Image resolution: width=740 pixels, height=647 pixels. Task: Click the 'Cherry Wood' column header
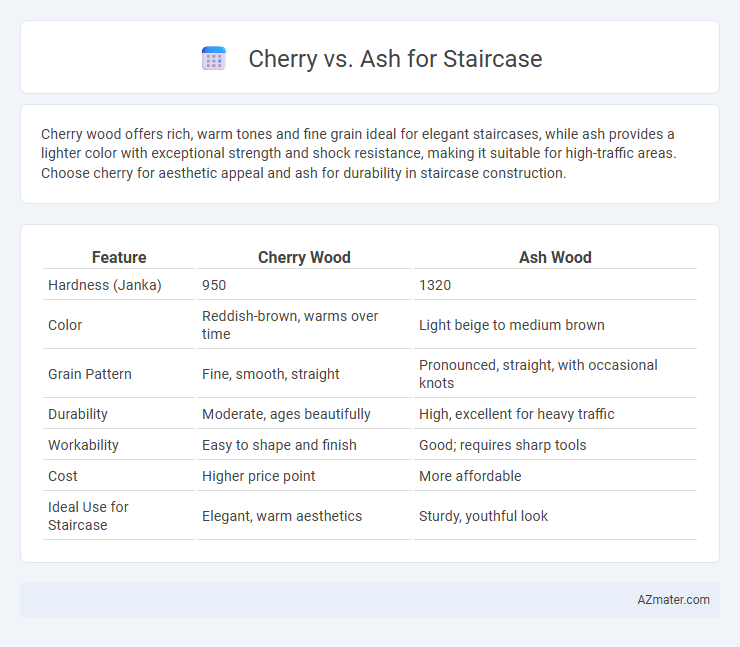(304, 257)
